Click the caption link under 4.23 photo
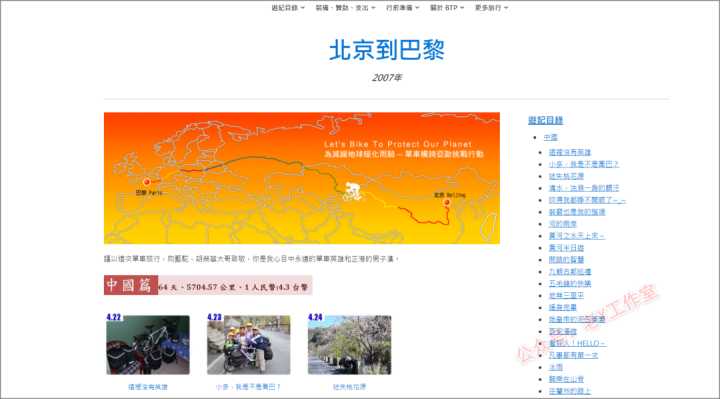This screenshot has width=720, height=399. pos(248,387)
